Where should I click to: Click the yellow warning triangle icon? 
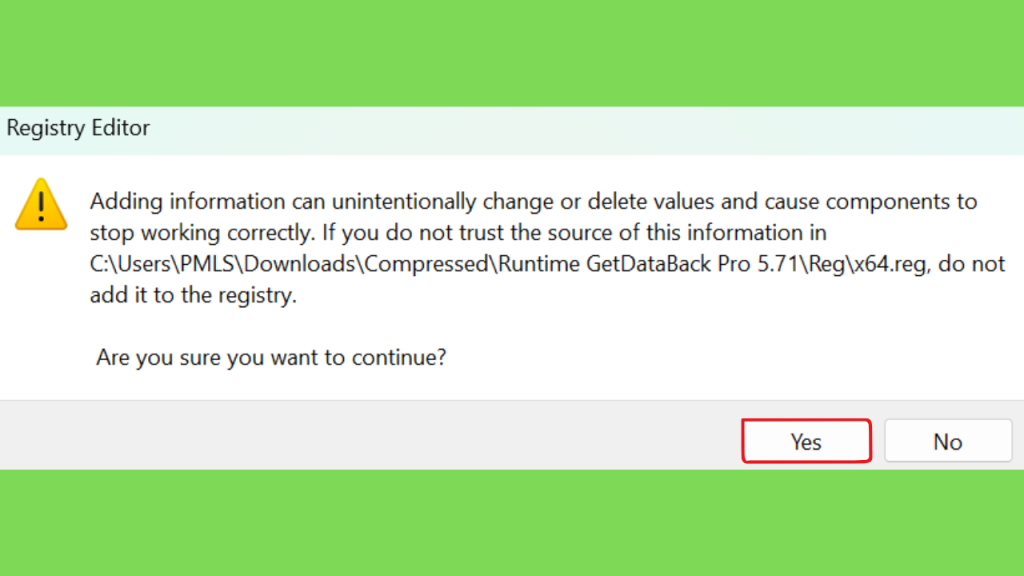[41, 204]
